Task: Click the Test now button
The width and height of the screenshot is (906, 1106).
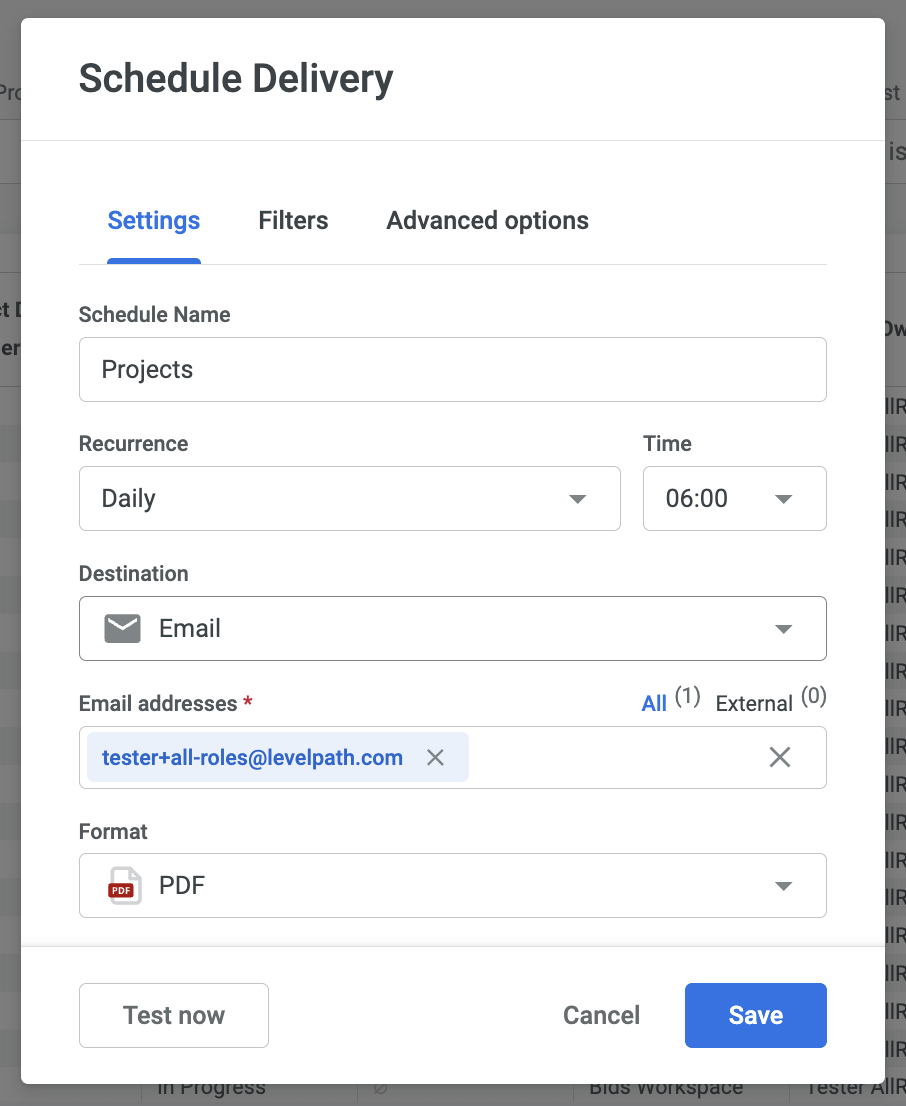Action: pos(174,1016)
